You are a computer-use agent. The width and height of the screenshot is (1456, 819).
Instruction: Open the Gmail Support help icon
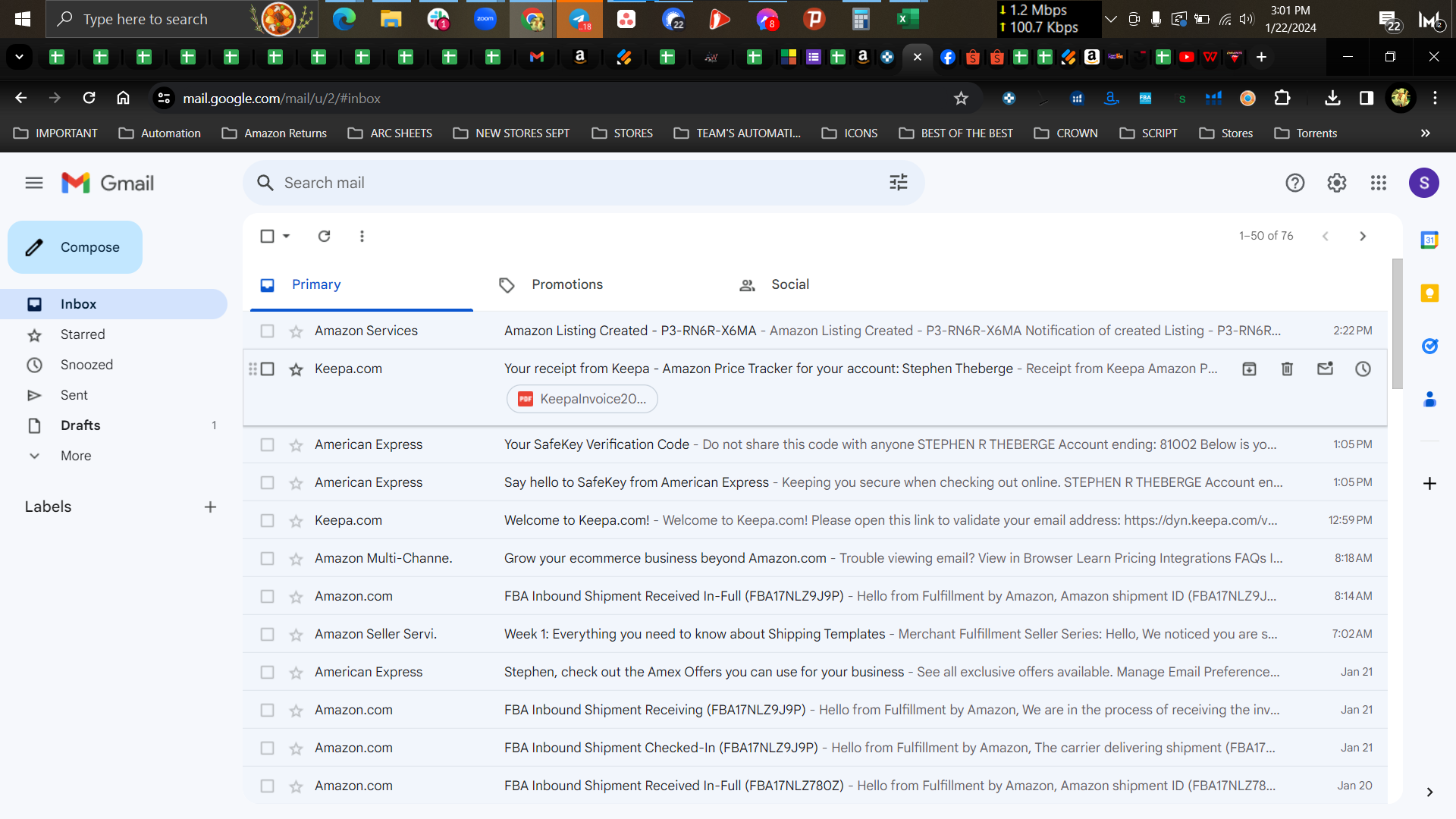click(x=1295, y=183)
